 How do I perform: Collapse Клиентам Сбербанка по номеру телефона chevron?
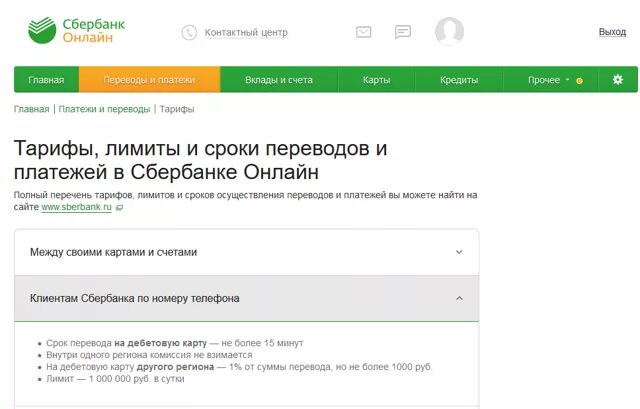459,298
